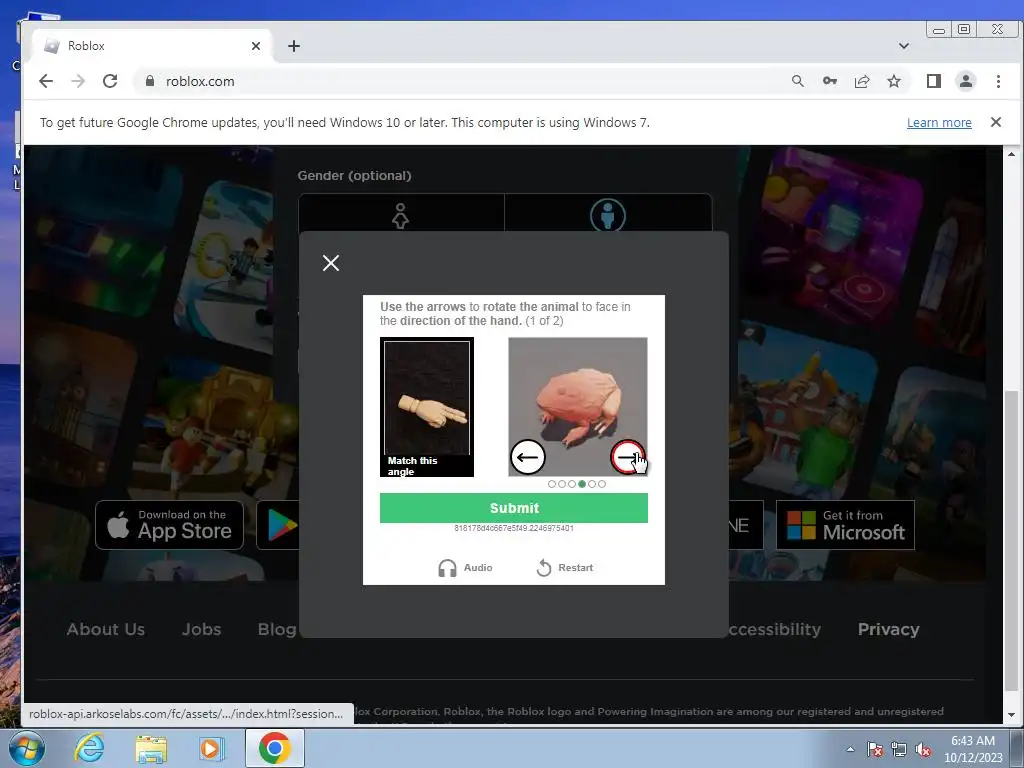
Task: Show hidden tray icons arrow
Action: point(850,749)
